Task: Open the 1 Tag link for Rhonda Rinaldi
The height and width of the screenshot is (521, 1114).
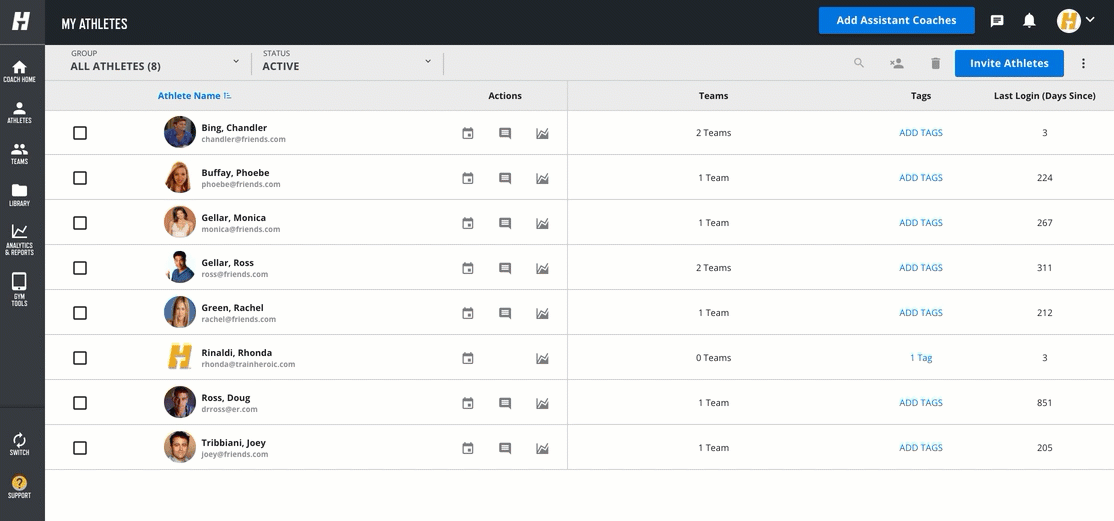Action: (x=921, y=358)
